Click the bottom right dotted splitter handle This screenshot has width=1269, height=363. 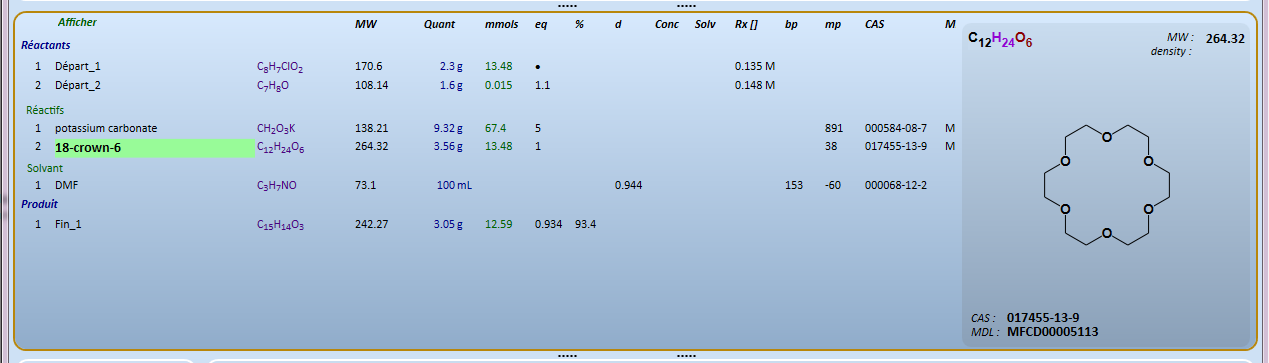[685, 356]
